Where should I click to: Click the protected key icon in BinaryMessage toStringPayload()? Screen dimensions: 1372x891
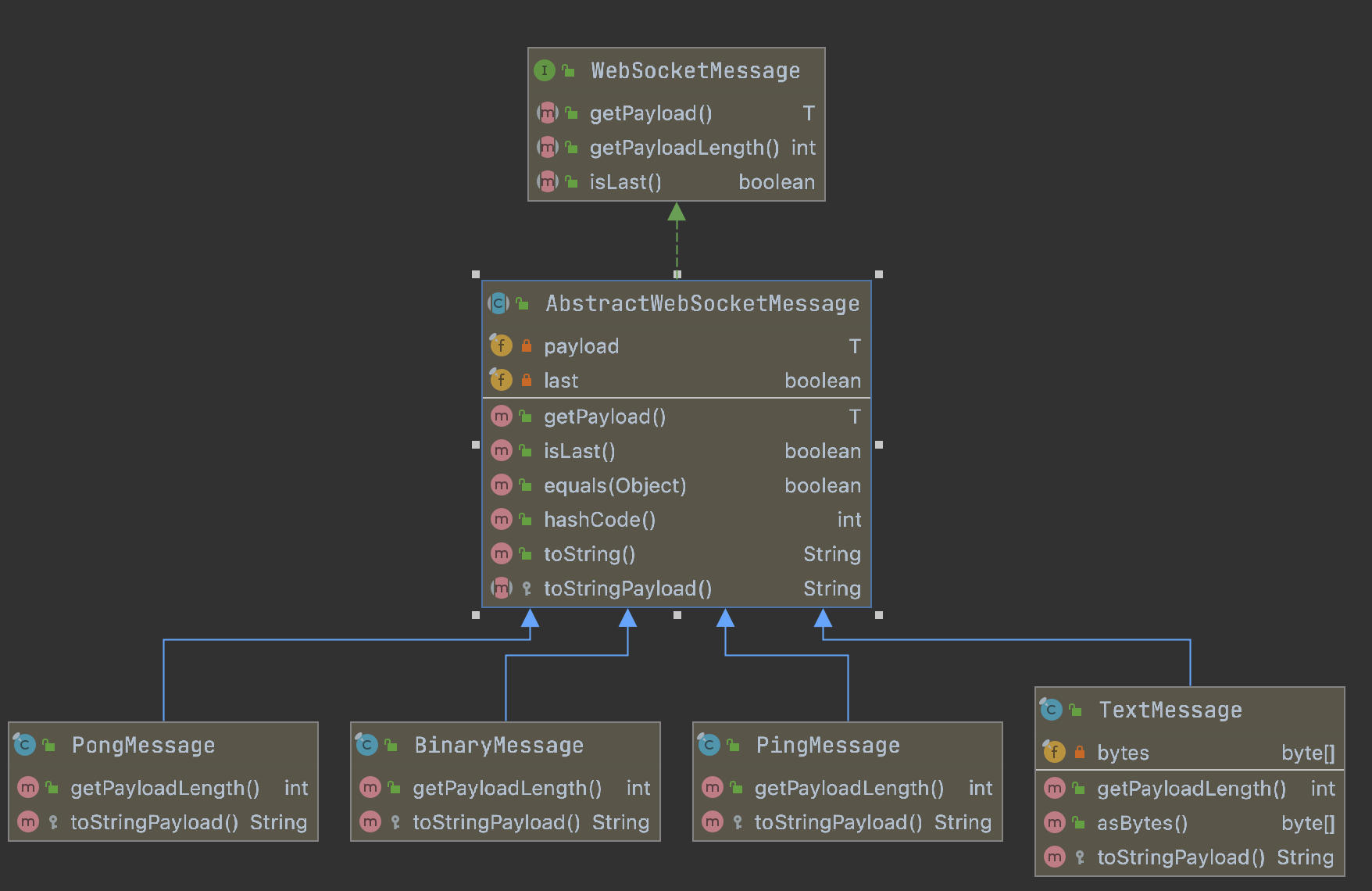pyautogui.click(x=395, y=822)
